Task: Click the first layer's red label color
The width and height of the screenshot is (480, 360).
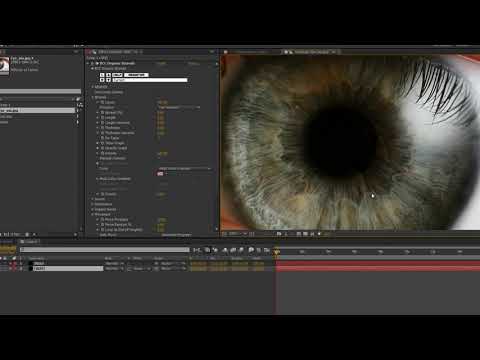Action: (x=15, y=263)
